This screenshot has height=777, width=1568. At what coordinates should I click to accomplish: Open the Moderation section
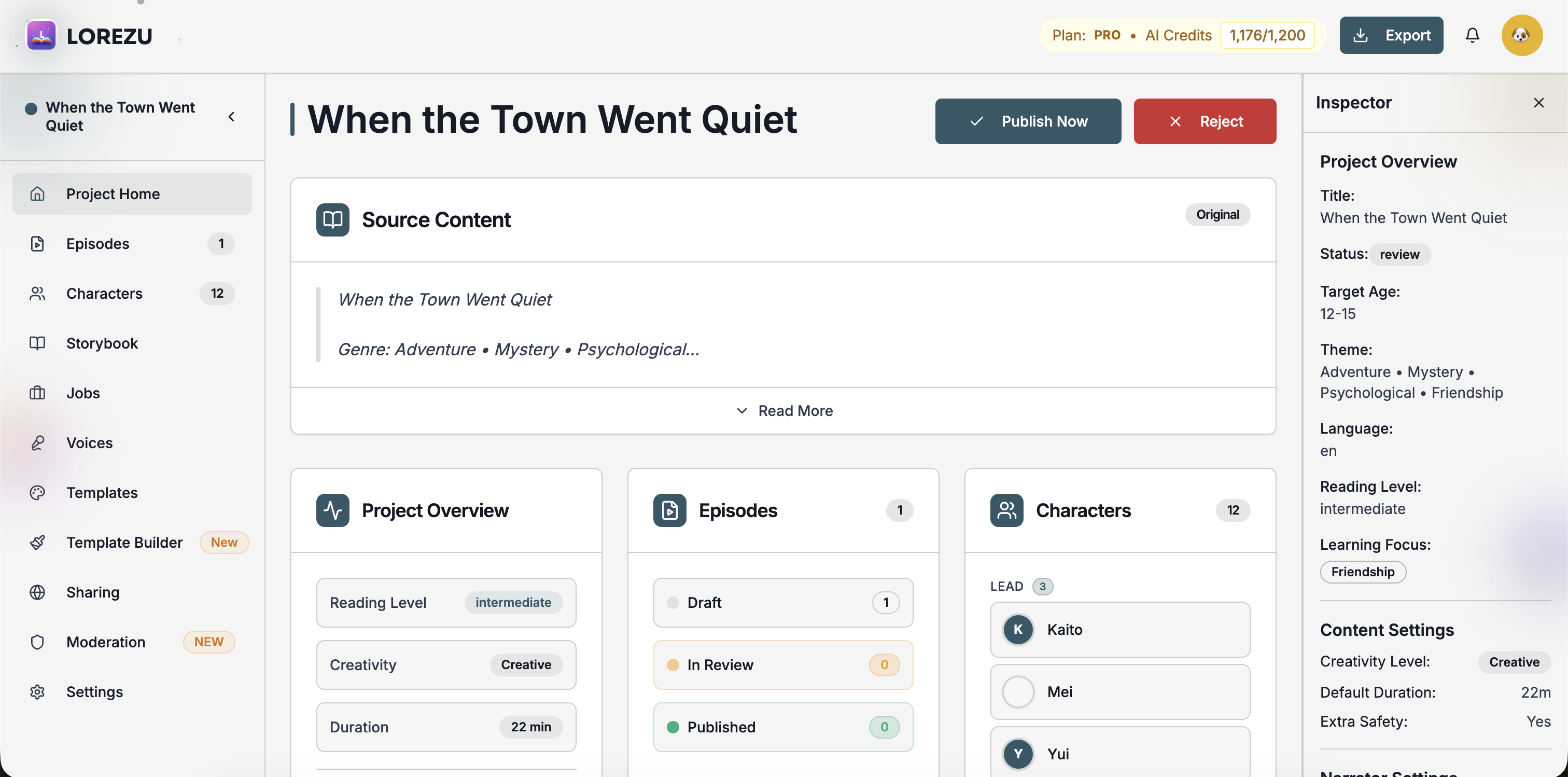[106, 642]
